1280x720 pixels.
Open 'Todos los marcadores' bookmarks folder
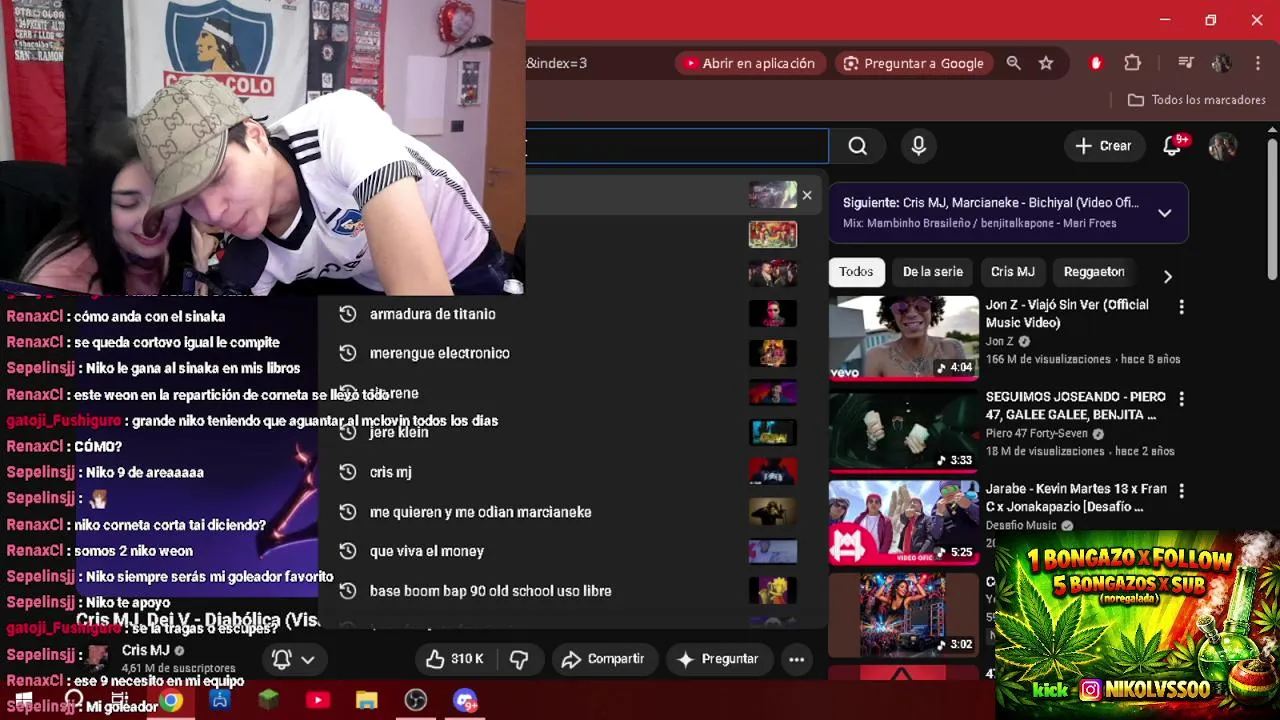1197,100
